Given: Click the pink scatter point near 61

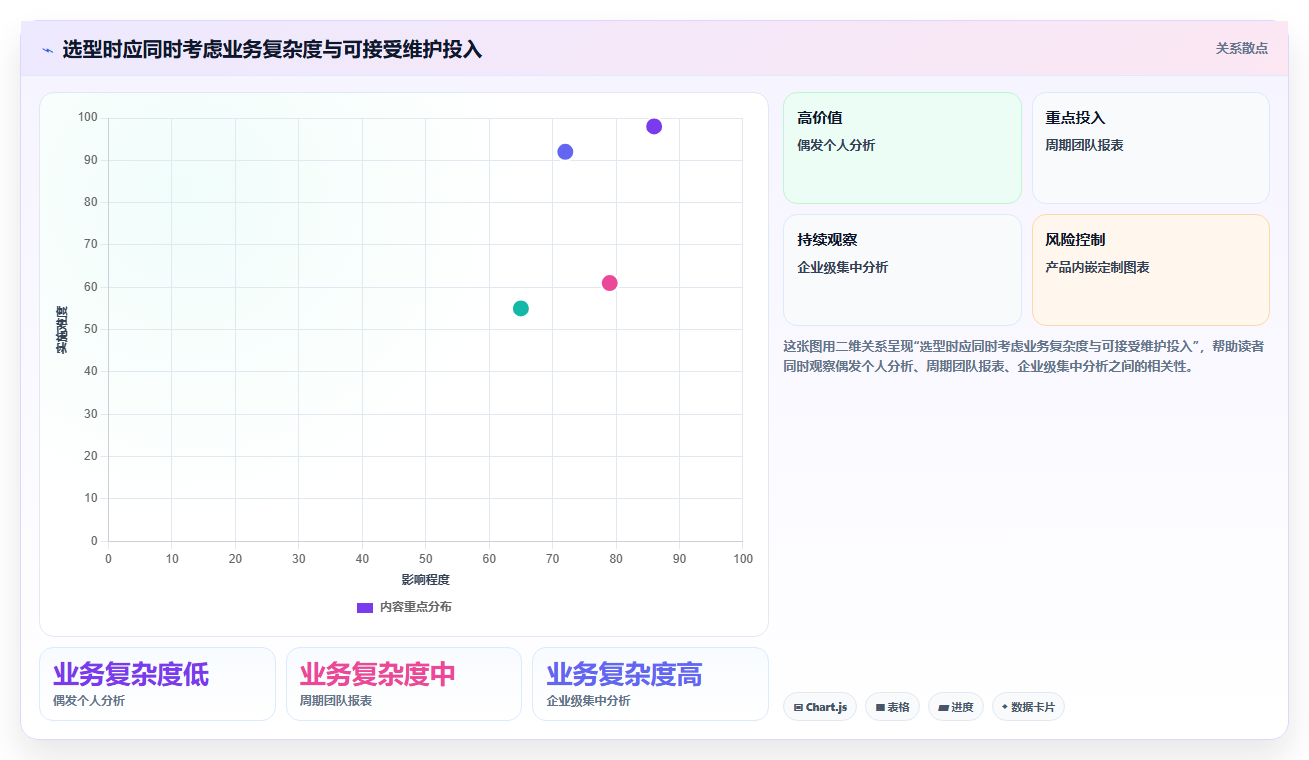Looking at the screenshot, I should click(609, 283).
